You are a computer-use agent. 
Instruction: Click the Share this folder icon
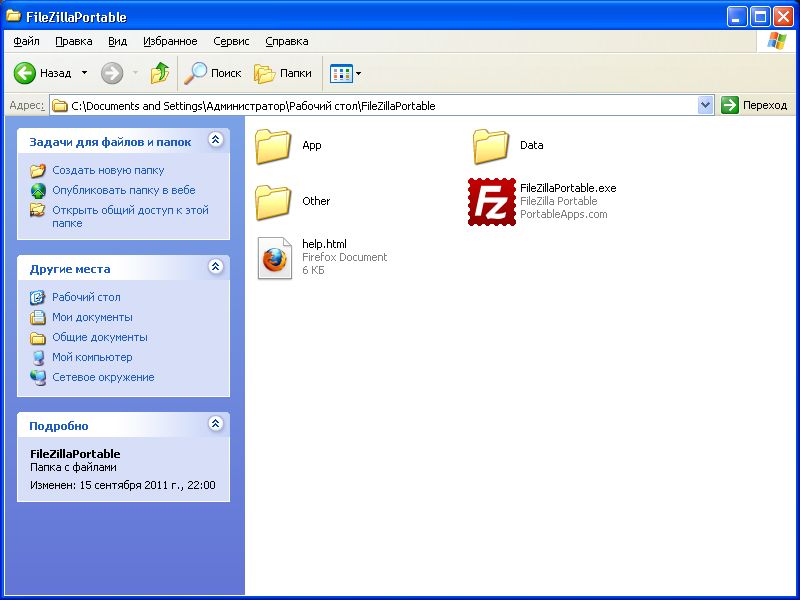pos(38,210)
